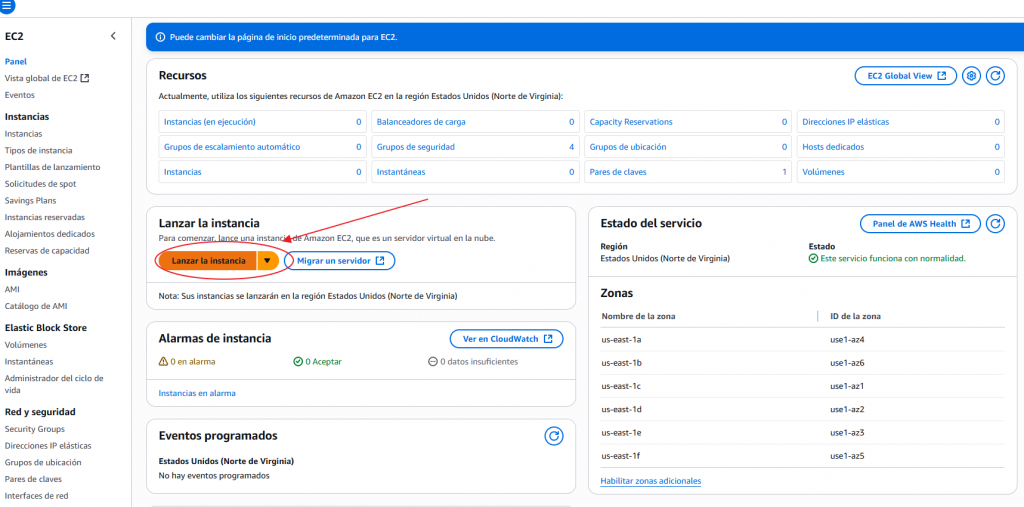Open Grupos de ubicación resource tile

click(688, 147)
